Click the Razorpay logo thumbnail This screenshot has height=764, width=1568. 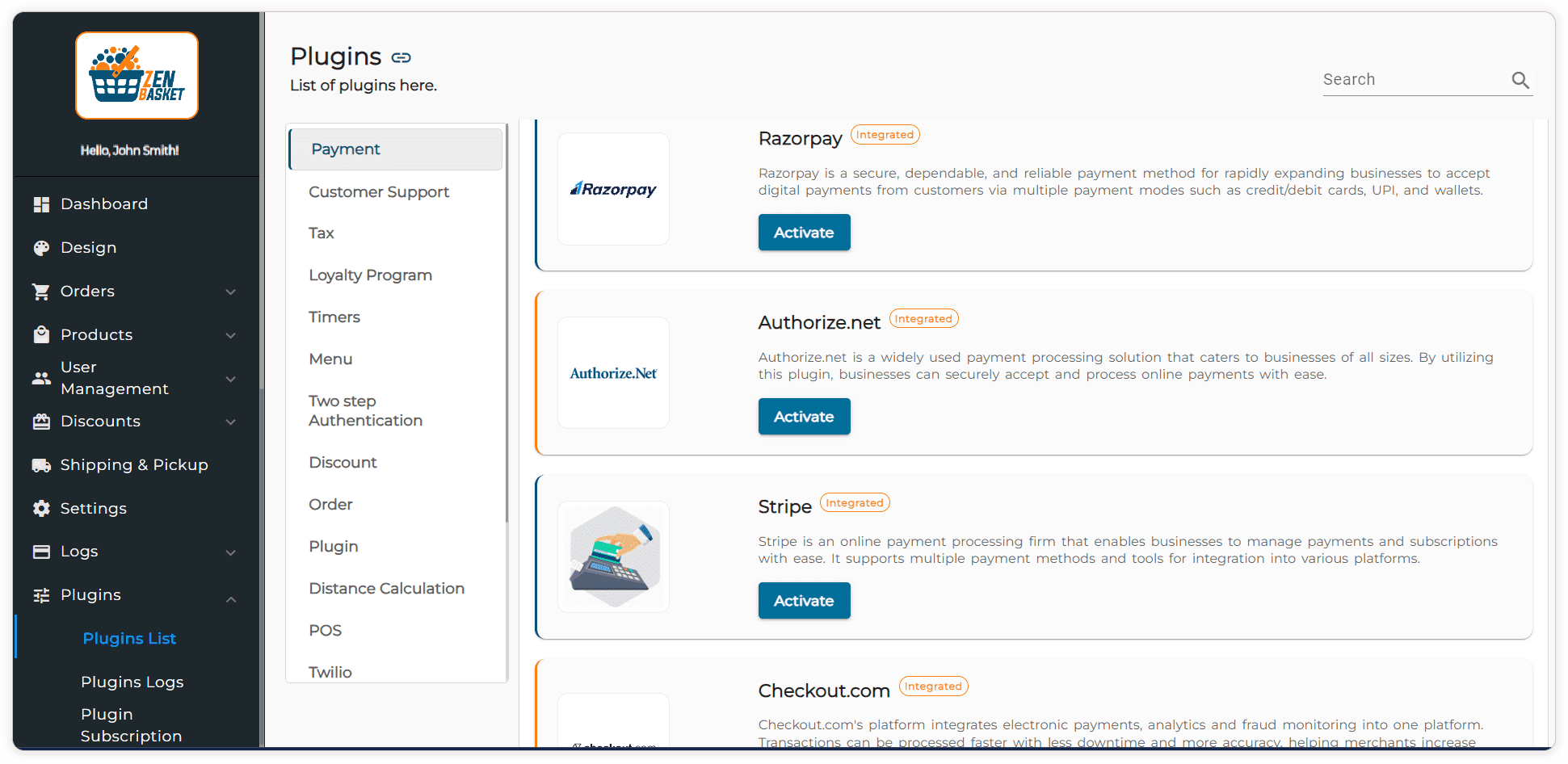[x=613, y=189]
